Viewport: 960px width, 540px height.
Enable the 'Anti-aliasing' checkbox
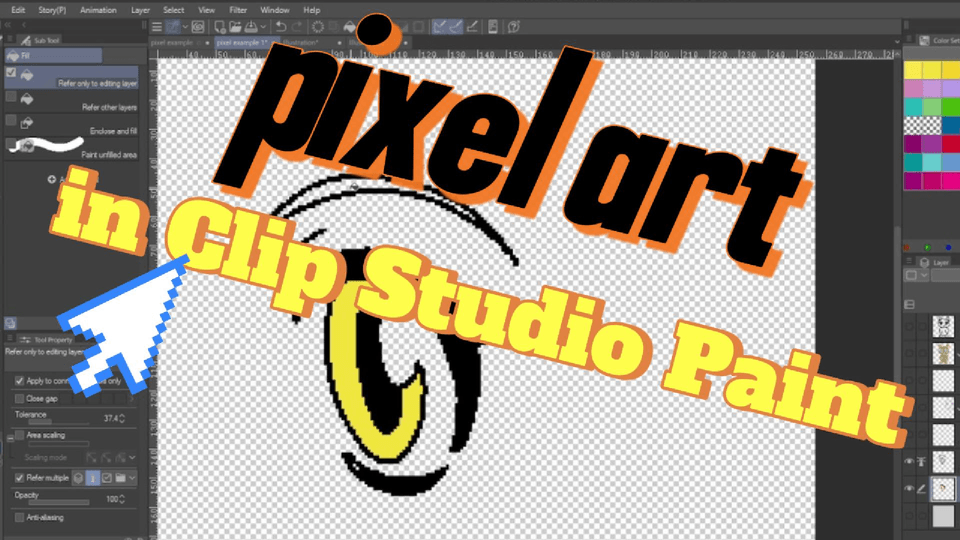(19, 517)
